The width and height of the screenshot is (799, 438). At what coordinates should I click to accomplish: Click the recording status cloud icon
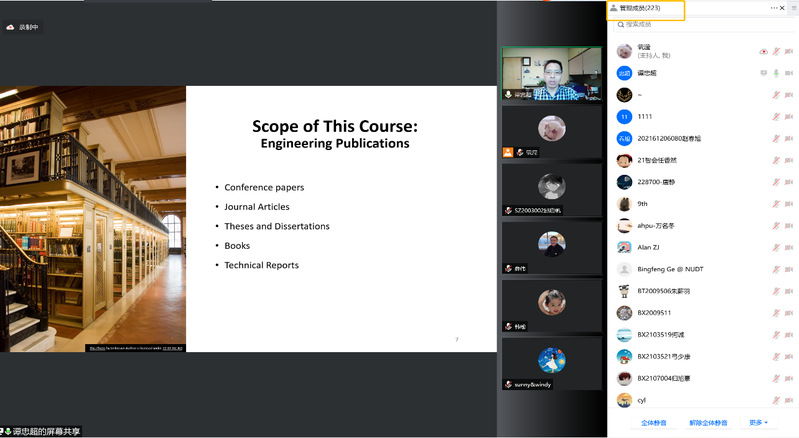click(11, 27)
